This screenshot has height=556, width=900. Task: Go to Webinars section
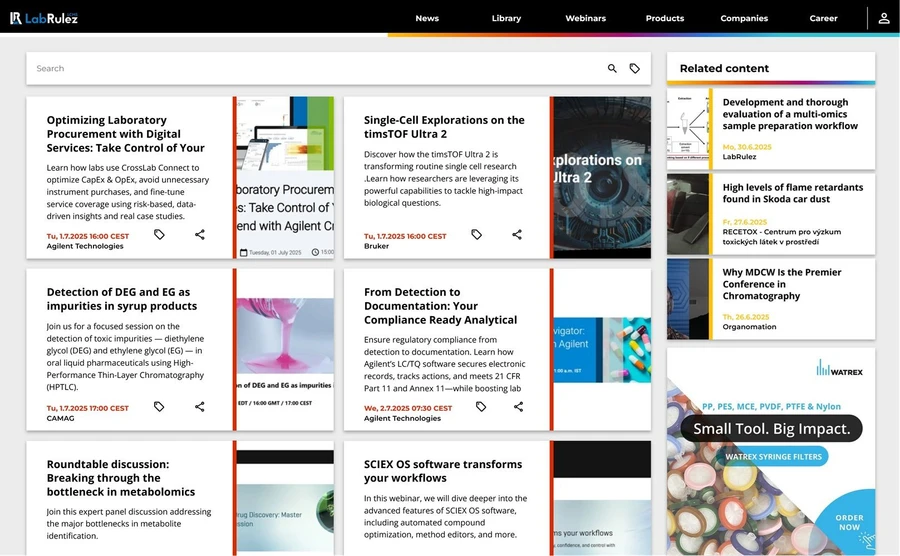pyautogui.click(x=585, y=18)
